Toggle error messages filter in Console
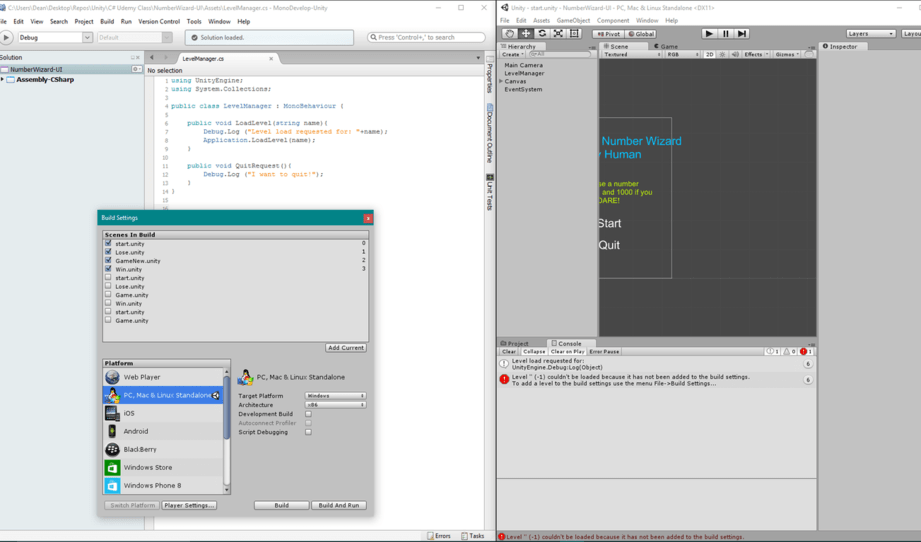Image resolution: width=921 pixels, height=542 pixels. [x=806, y=351]
